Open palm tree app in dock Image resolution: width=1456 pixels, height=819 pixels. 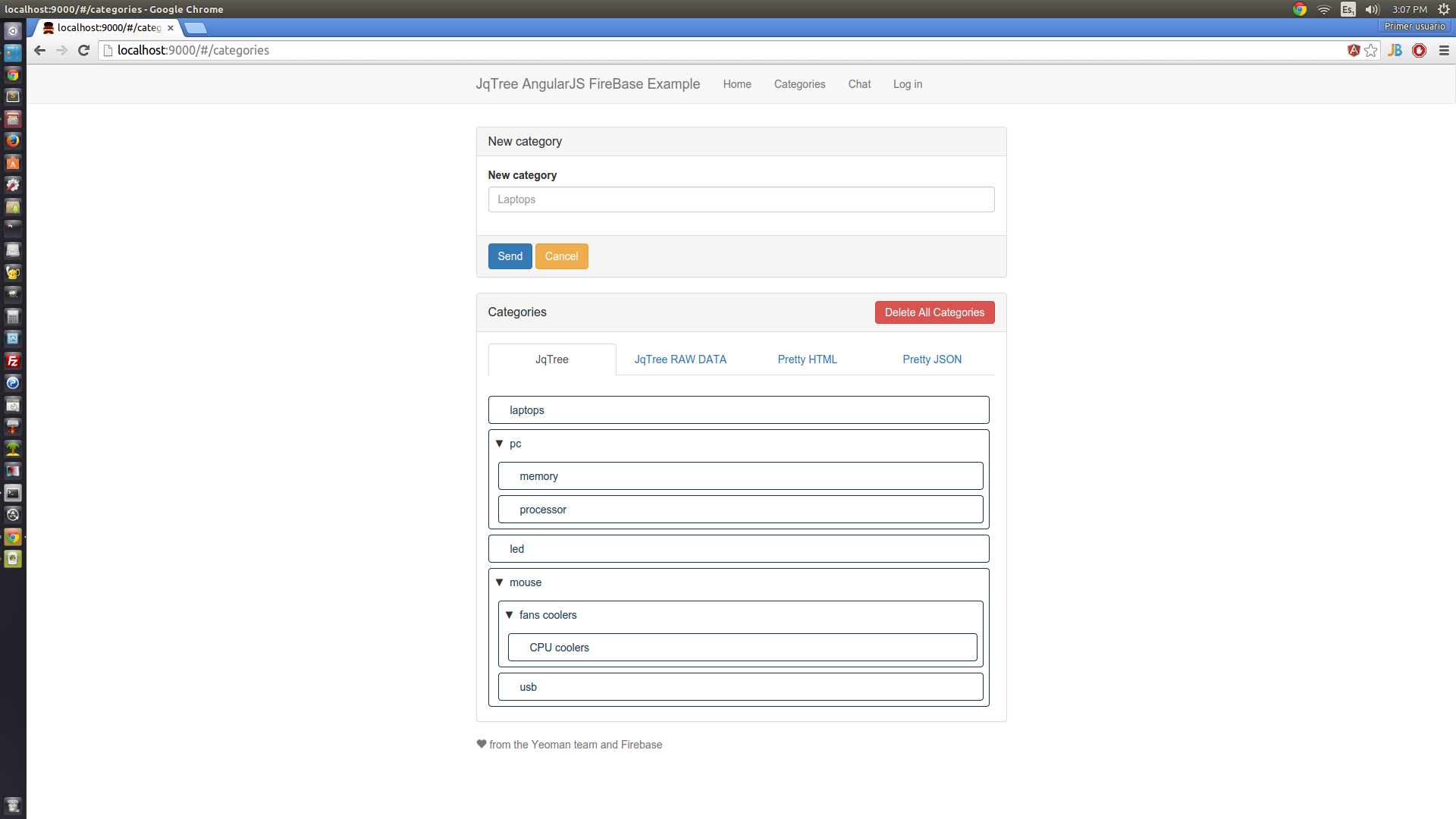coord(13,449)
